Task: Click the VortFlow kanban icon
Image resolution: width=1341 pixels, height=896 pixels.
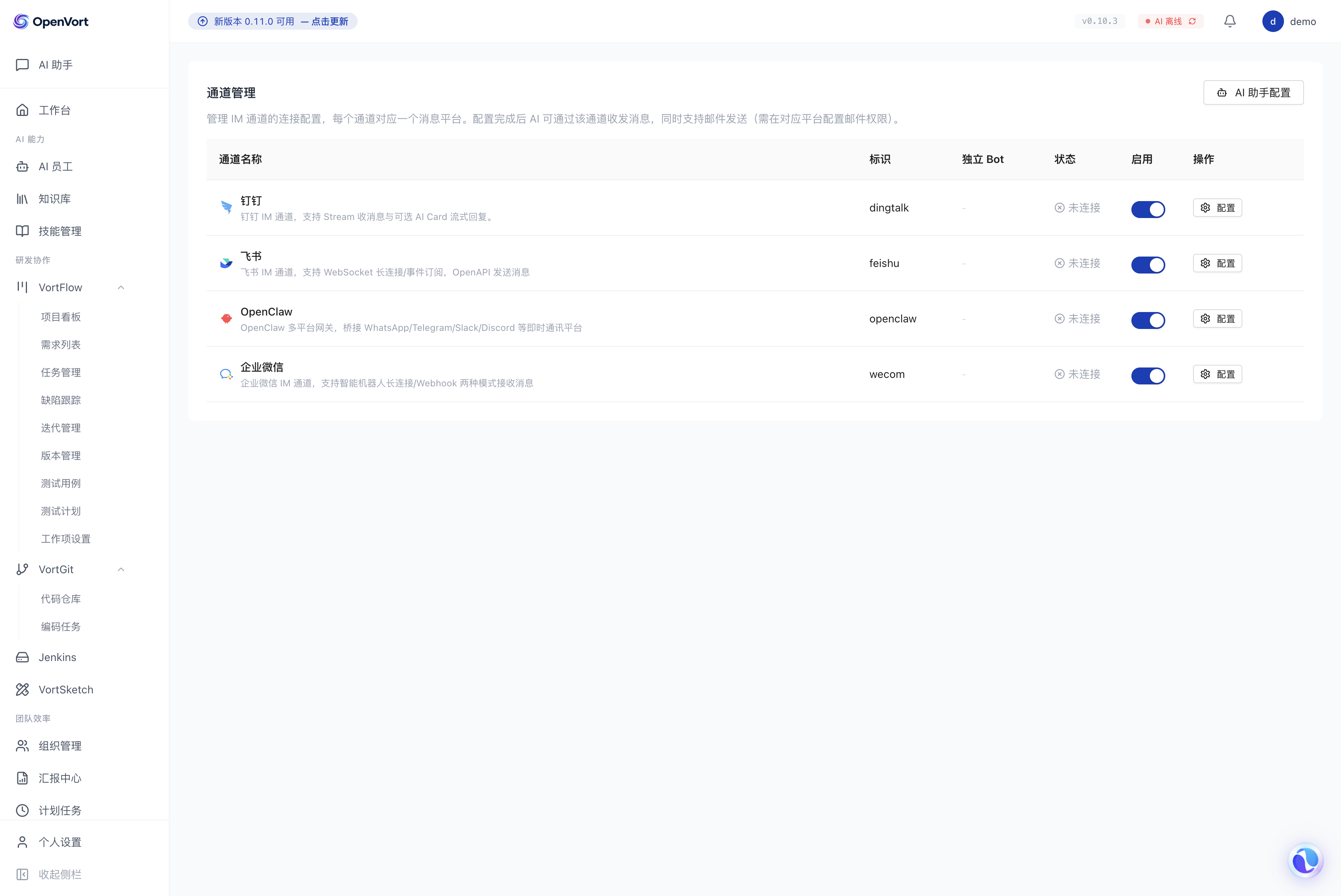Action: 22,287
